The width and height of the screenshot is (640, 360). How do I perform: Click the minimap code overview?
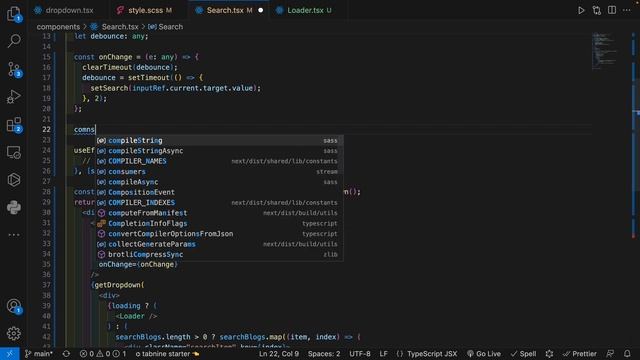pyautogui.click(x=606, y=51)
